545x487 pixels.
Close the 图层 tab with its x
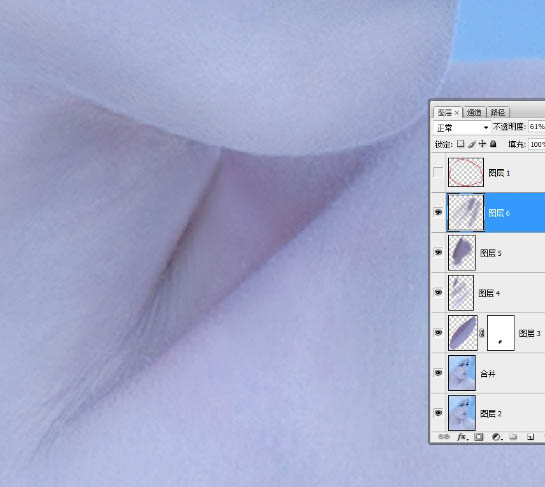pos(456,113)
